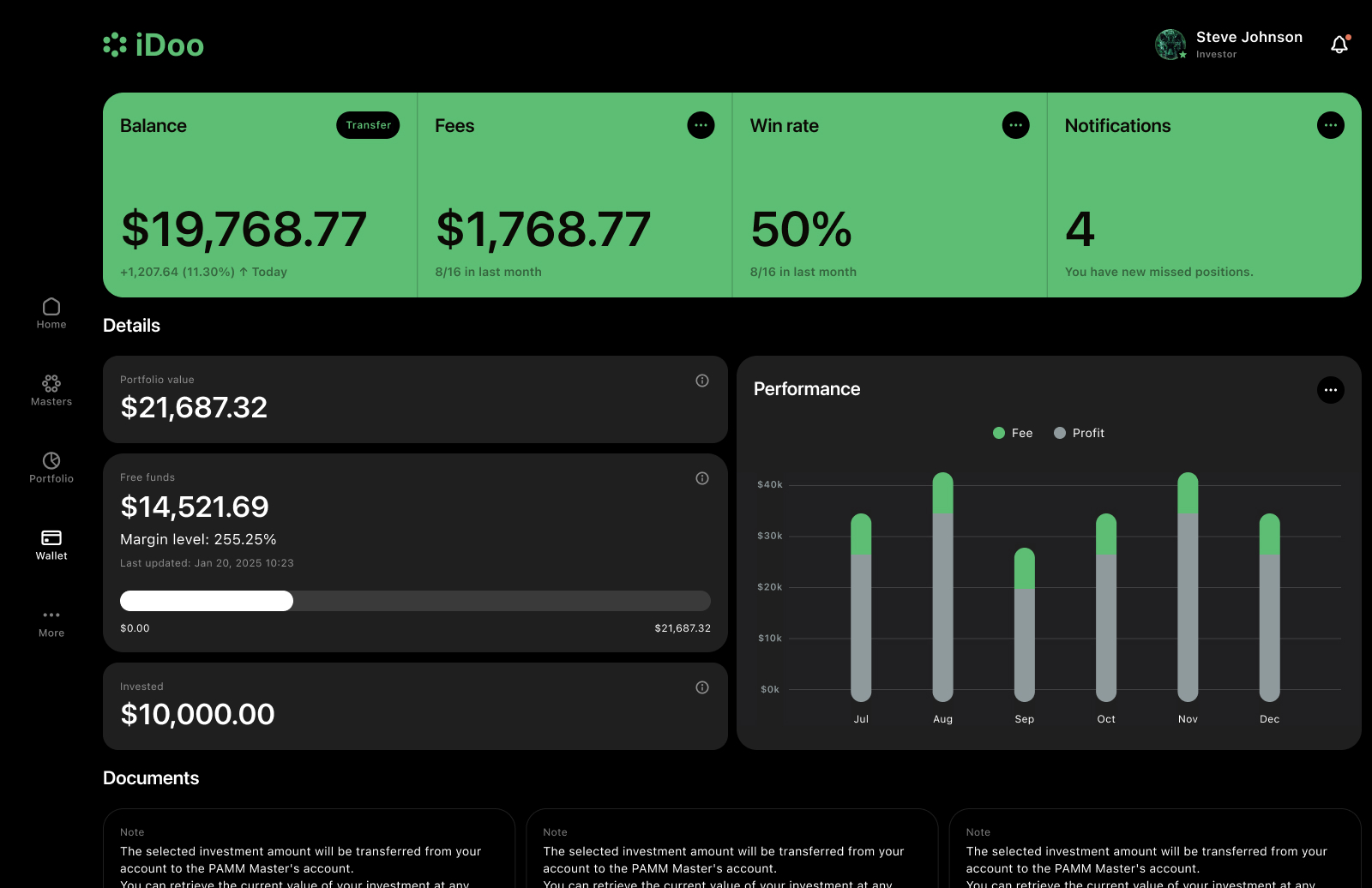Click Steve Johnson's profile avatar
Screen dimensions: 1372x888
point(1170,45)
